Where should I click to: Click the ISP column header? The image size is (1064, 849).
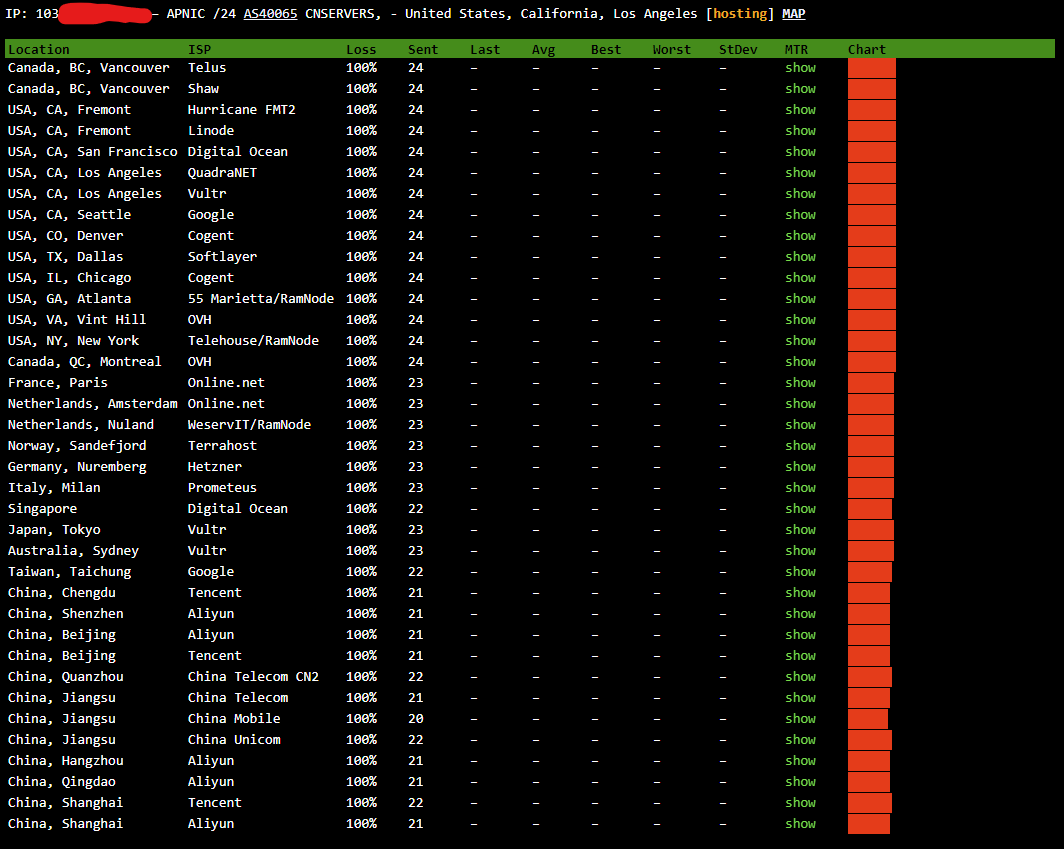click(200, 50)
